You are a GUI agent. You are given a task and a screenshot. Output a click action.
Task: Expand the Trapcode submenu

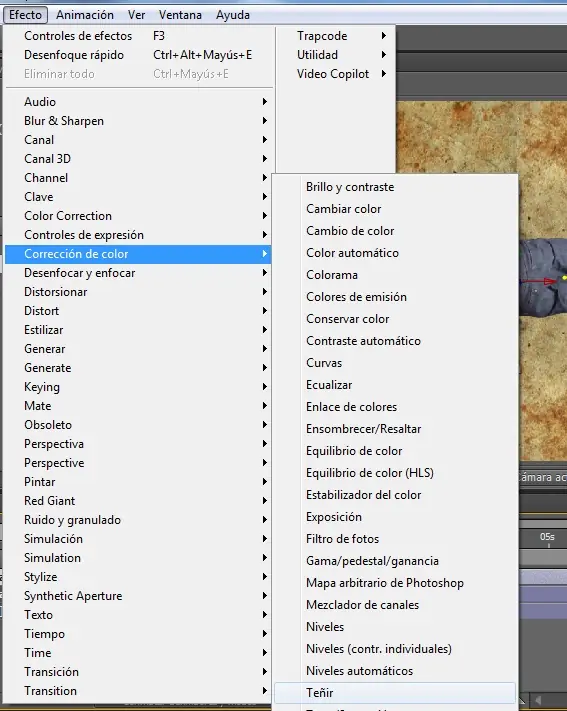click(x=336, y=36)
